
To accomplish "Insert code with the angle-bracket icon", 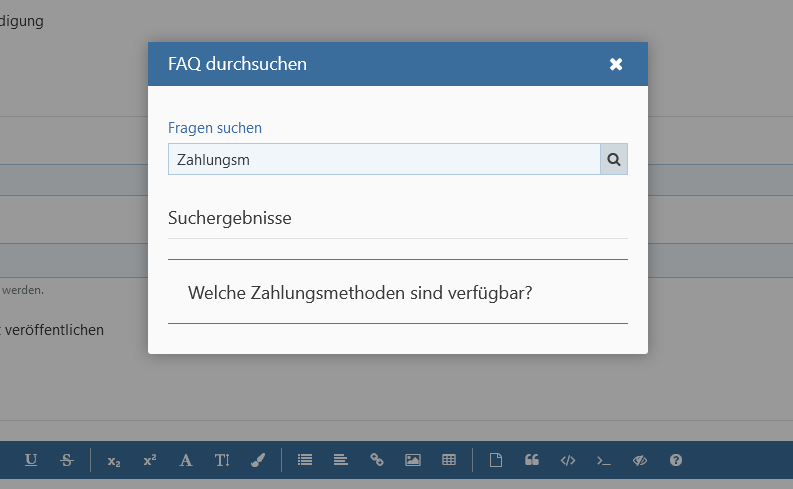I will 568,460.
